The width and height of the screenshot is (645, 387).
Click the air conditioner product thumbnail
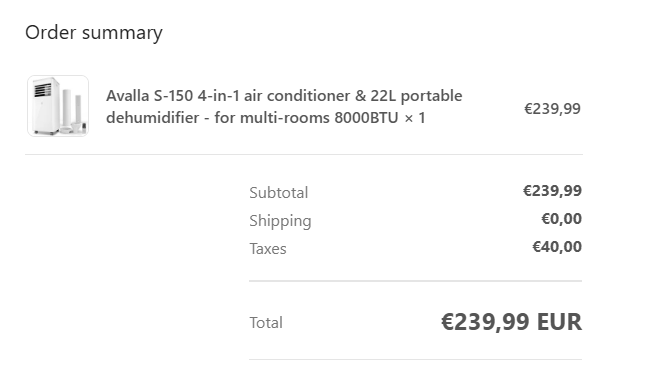click(58, 106)
